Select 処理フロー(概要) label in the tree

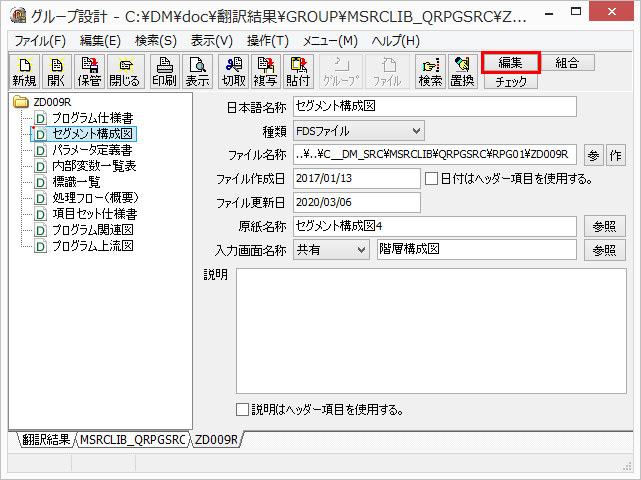(96, 198)
